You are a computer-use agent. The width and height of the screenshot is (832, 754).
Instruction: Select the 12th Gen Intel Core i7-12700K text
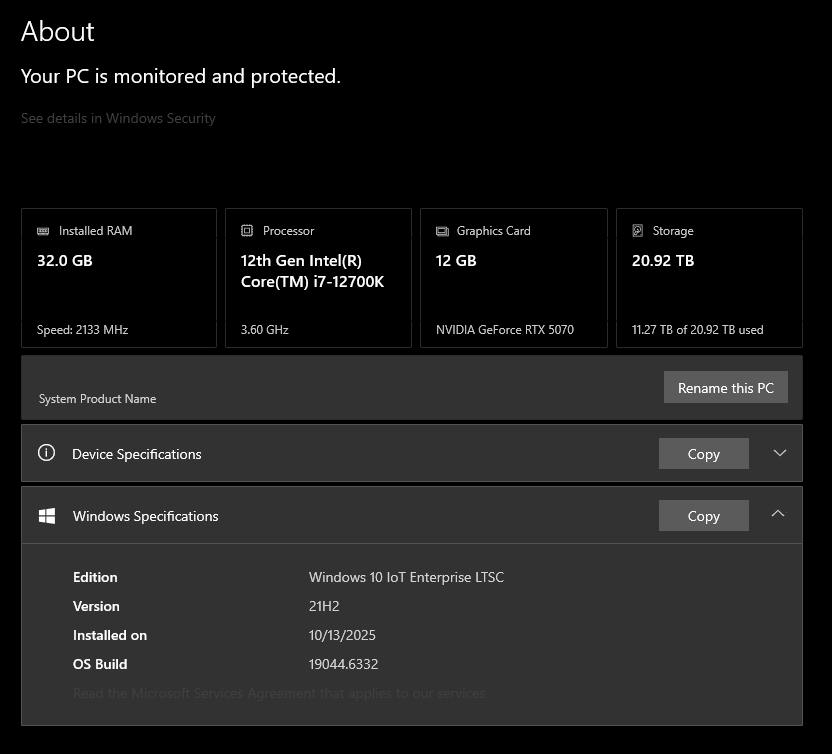[x=312, y=271]
